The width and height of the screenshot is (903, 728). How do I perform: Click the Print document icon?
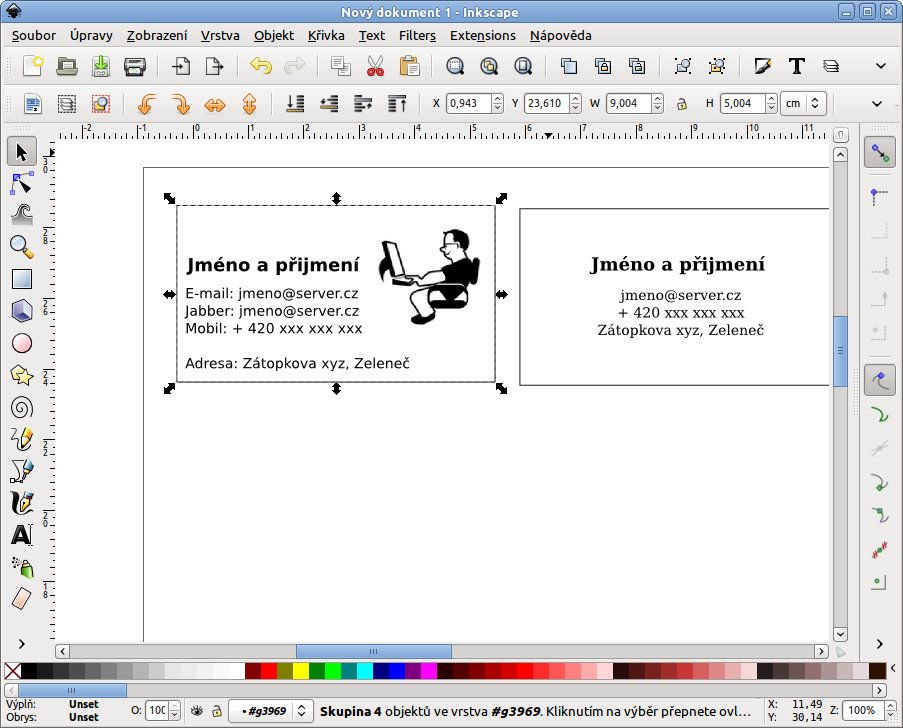tap(134, 67)
